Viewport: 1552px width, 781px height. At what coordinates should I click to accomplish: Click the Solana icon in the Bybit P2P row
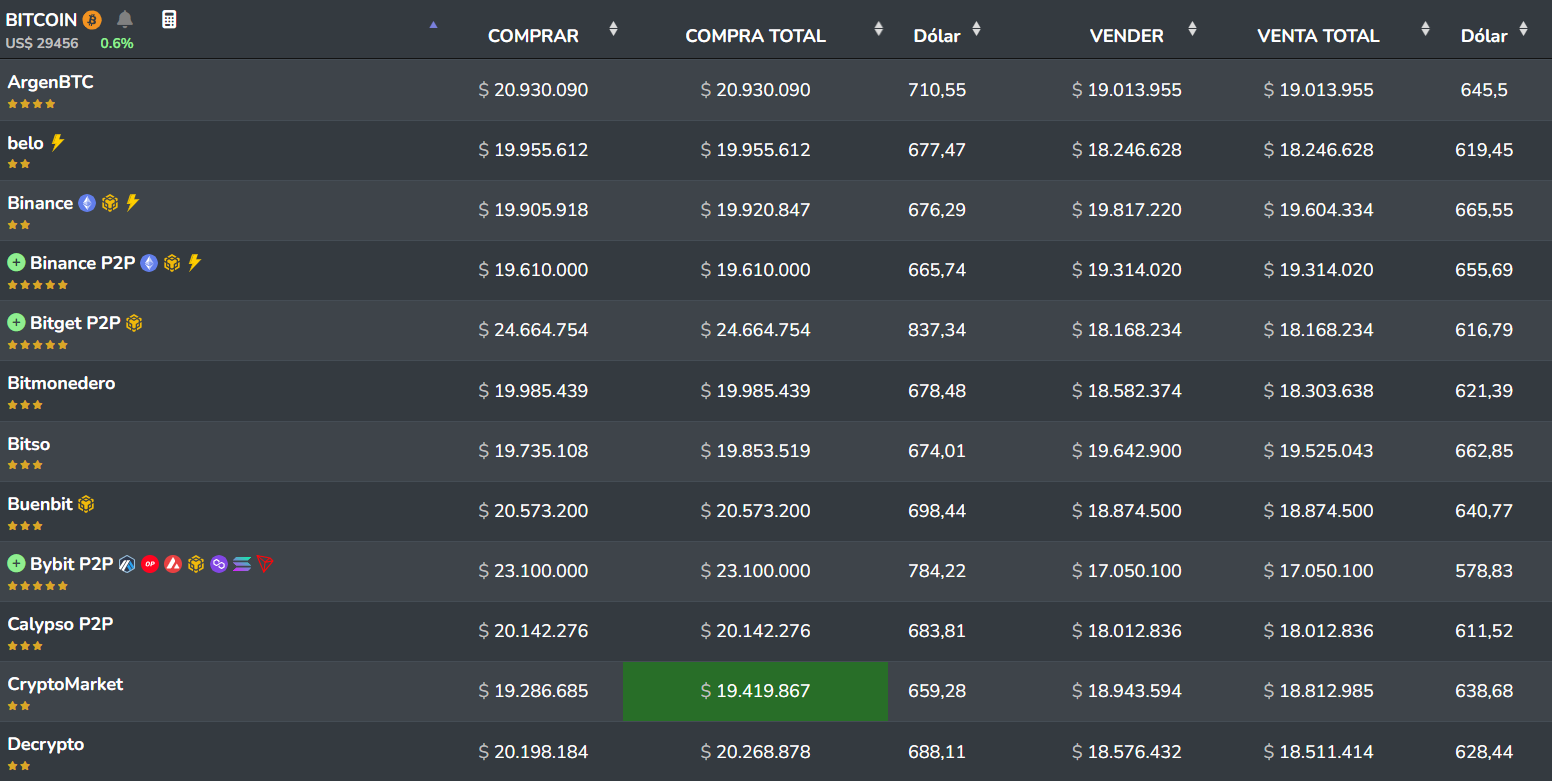[x=242, y=564]
